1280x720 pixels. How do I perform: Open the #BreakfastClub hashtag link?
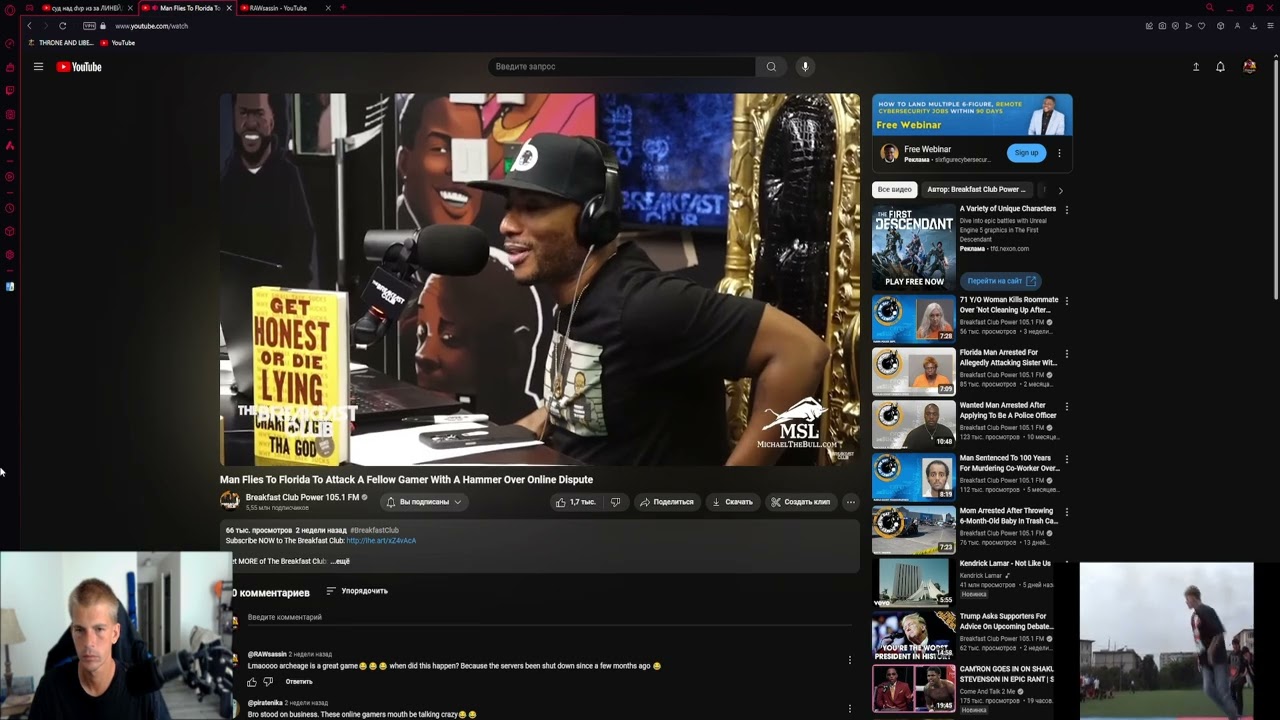tap(374, 530)
